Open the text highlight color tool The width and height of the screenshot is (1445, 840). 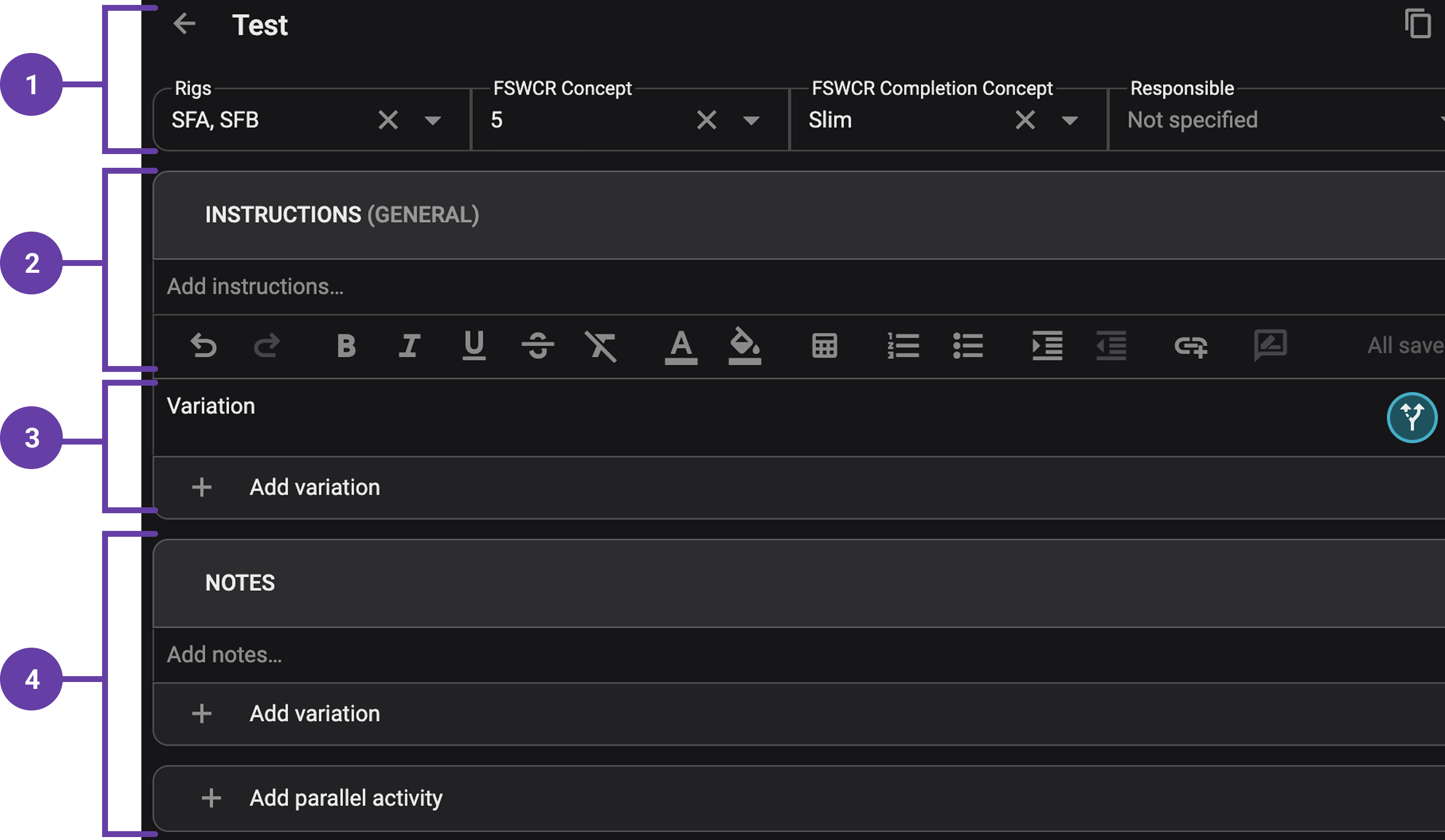click(x=744, y=346)
